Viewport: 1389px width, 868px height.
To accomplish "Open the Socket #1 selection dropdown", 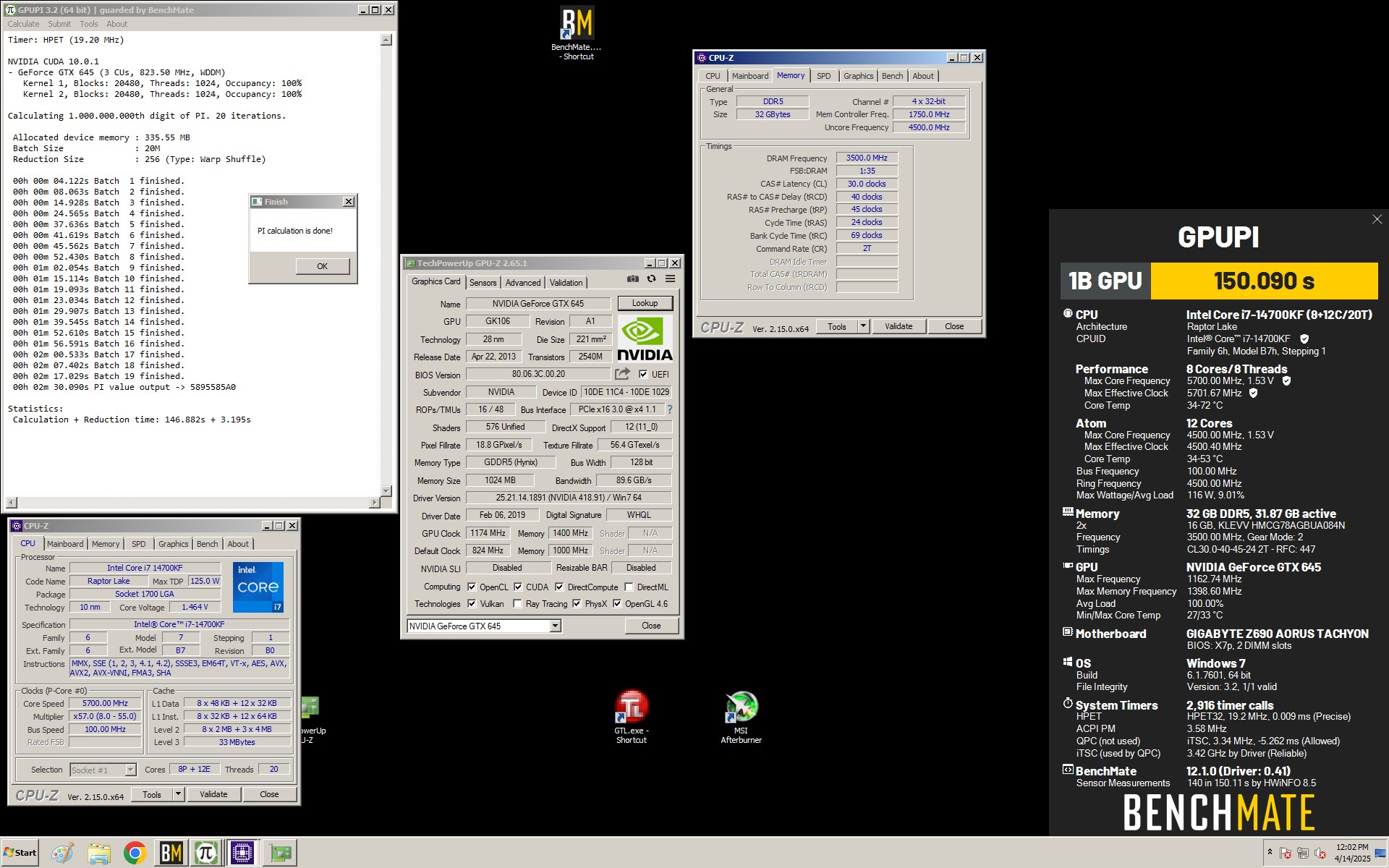I will (x=130, y=770).
